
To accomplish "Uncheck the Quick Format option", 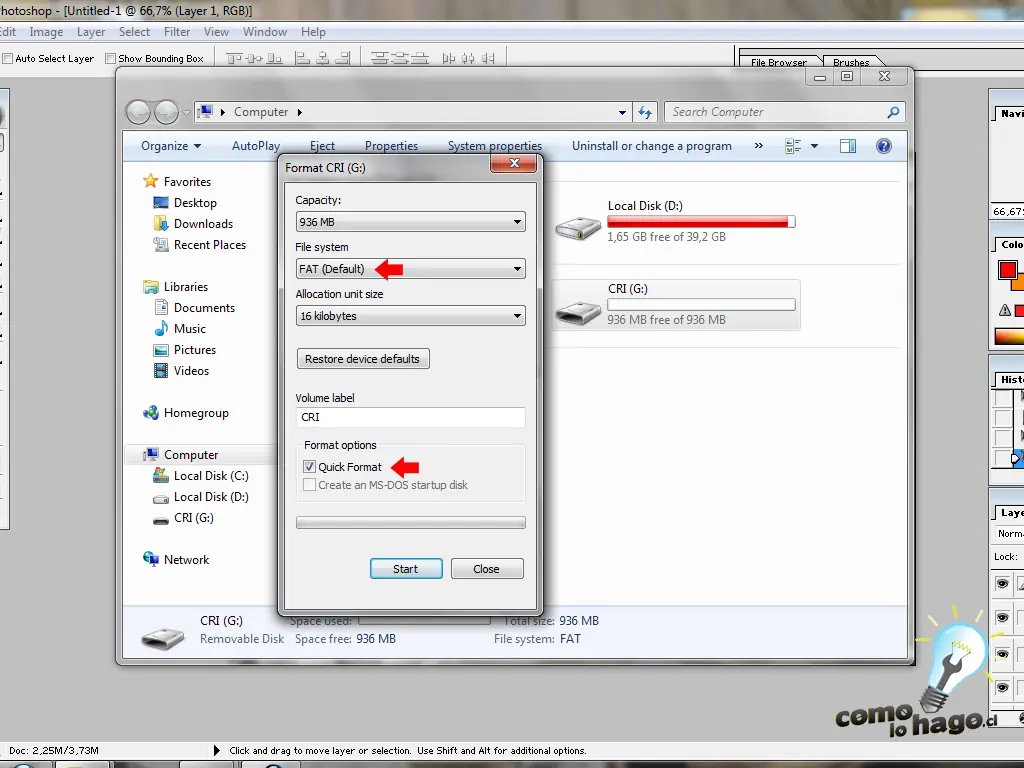I will pos(310,467).
